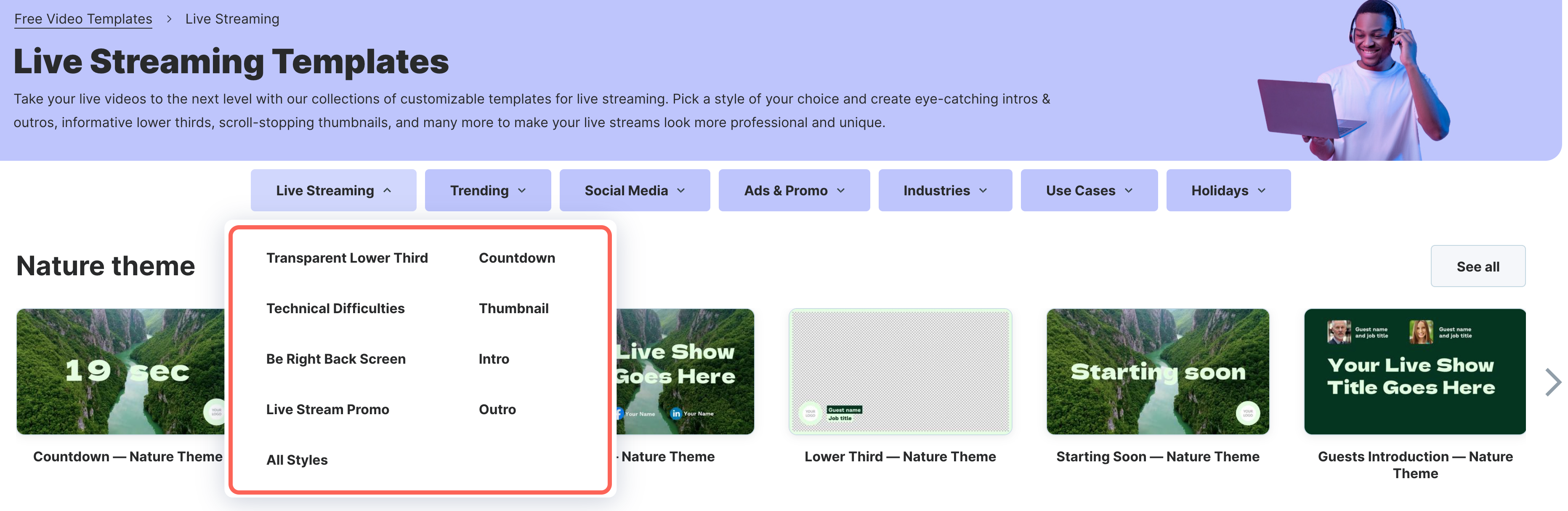
Task: Open the Trending dropdown
Action: coord(488,191)
